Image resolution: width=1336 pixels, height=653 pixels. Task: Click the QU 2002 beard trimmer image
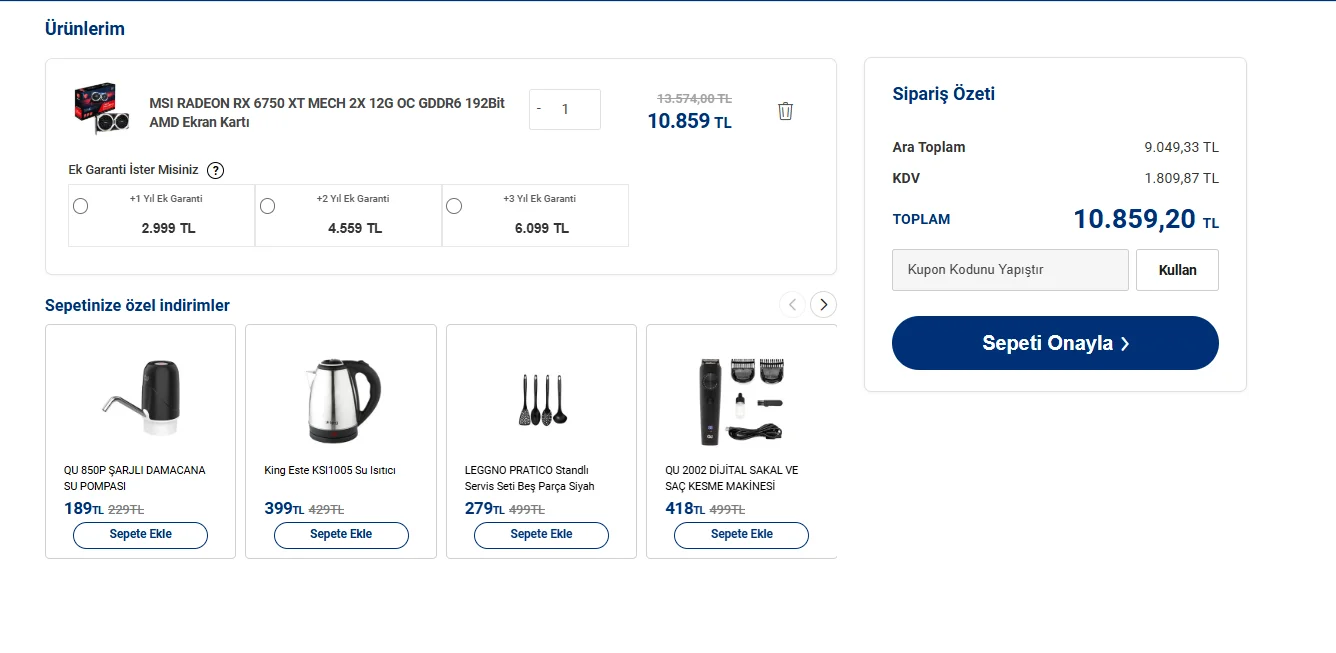742,400
